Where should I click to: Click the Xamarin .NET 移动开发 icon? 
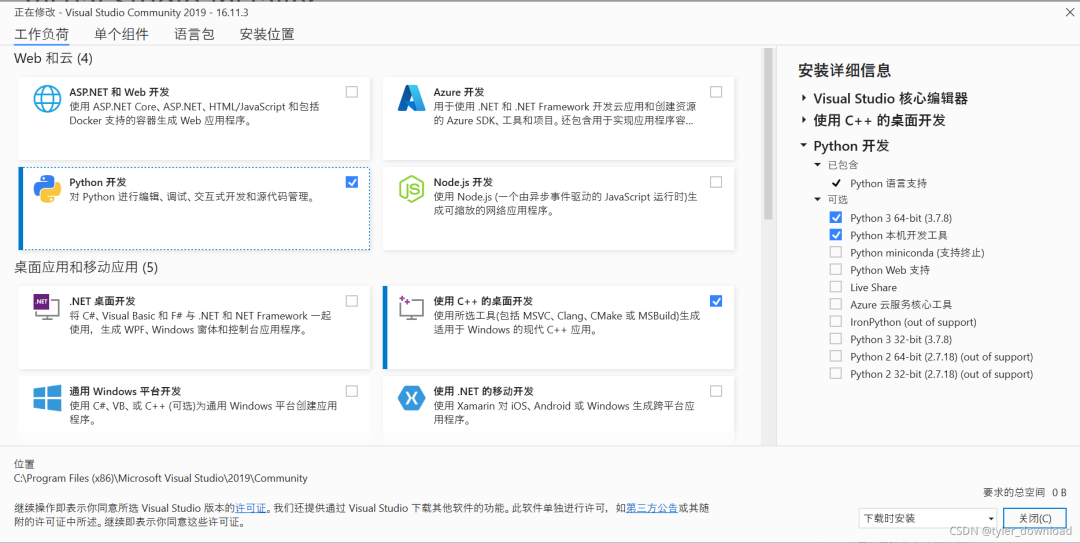pos(412,398)
